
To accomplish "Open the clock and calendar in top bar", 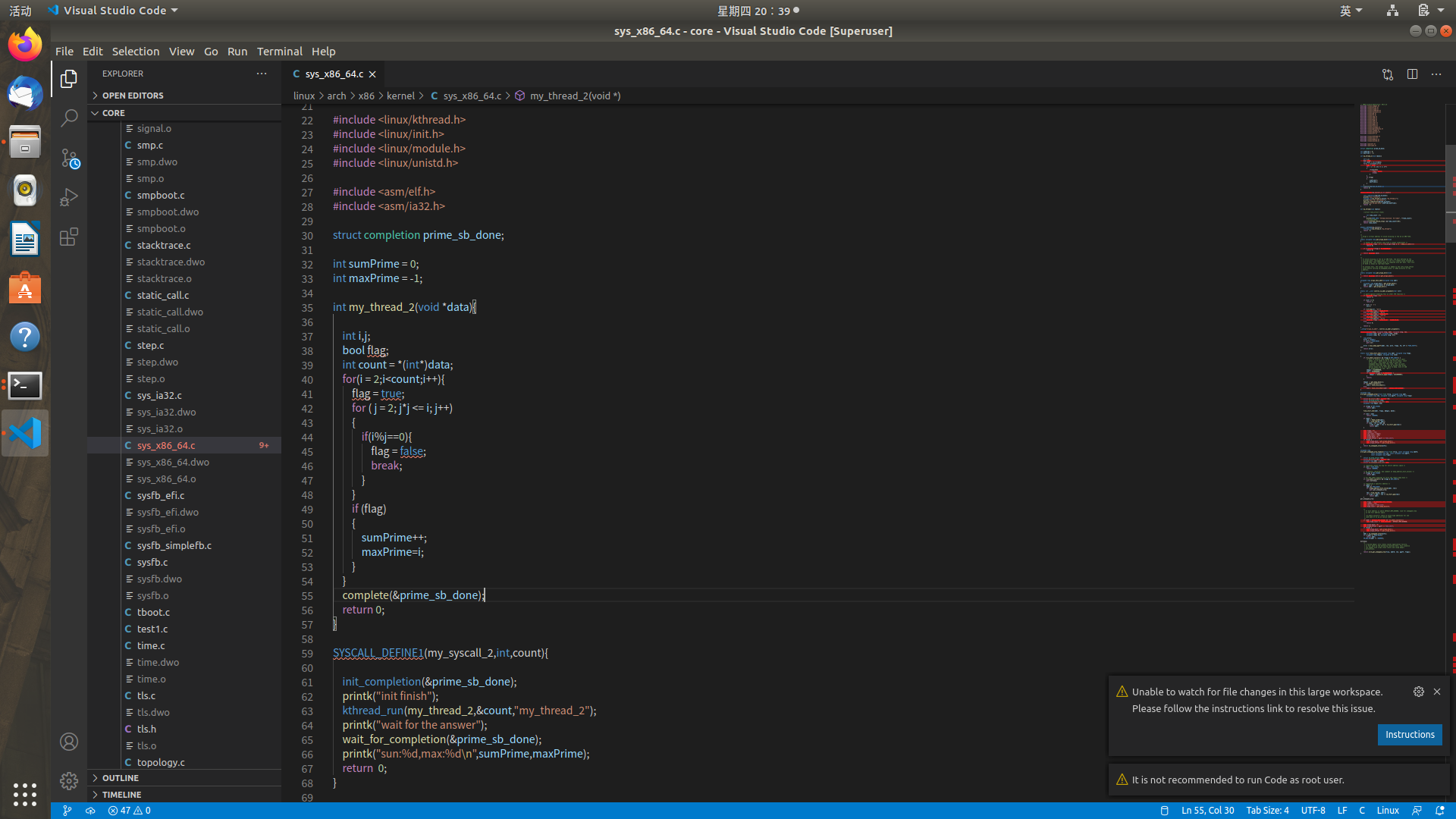I will (x=758, y=11).
